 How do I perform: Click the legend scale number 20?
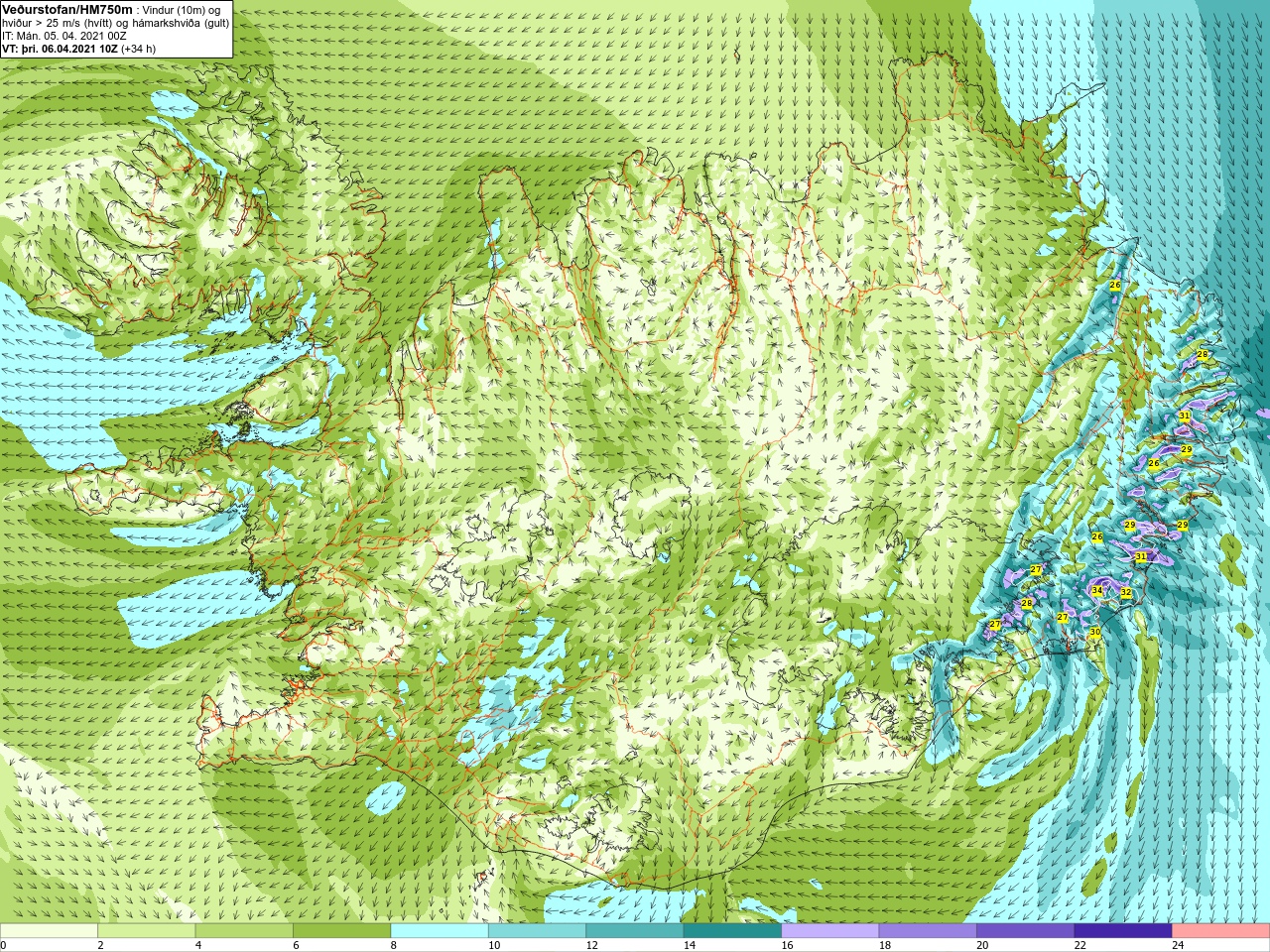point(982,945)
